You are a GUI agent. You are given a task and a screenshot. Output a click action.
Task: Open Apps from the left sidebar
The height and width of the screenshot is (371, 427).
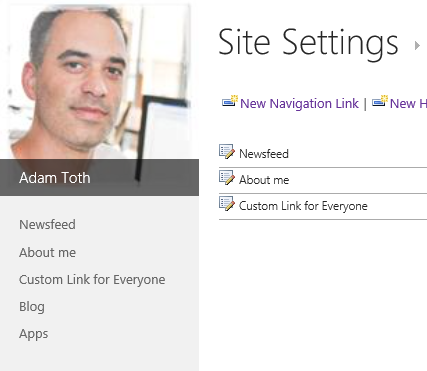33,334
